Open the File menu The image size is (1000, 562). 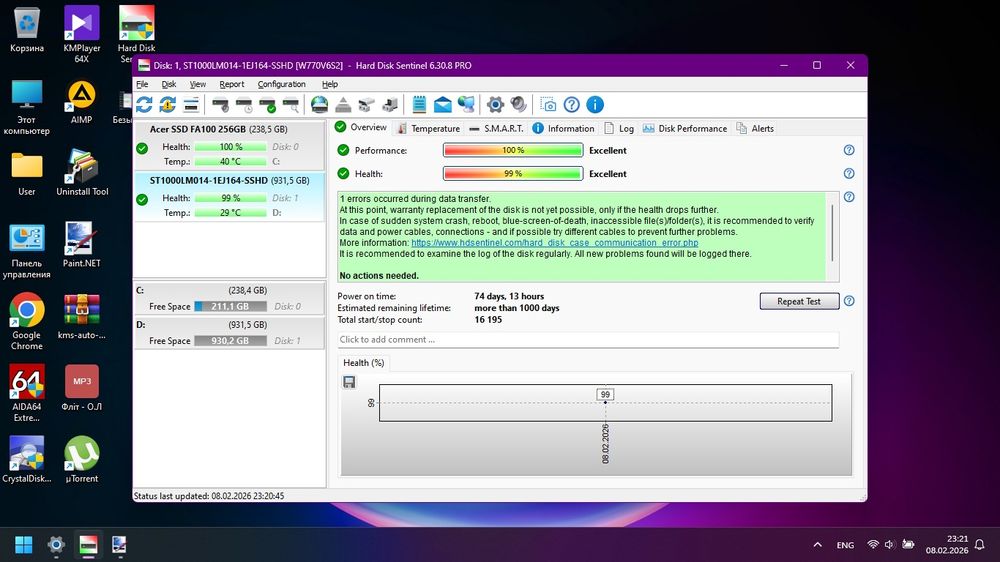(142, 84)
